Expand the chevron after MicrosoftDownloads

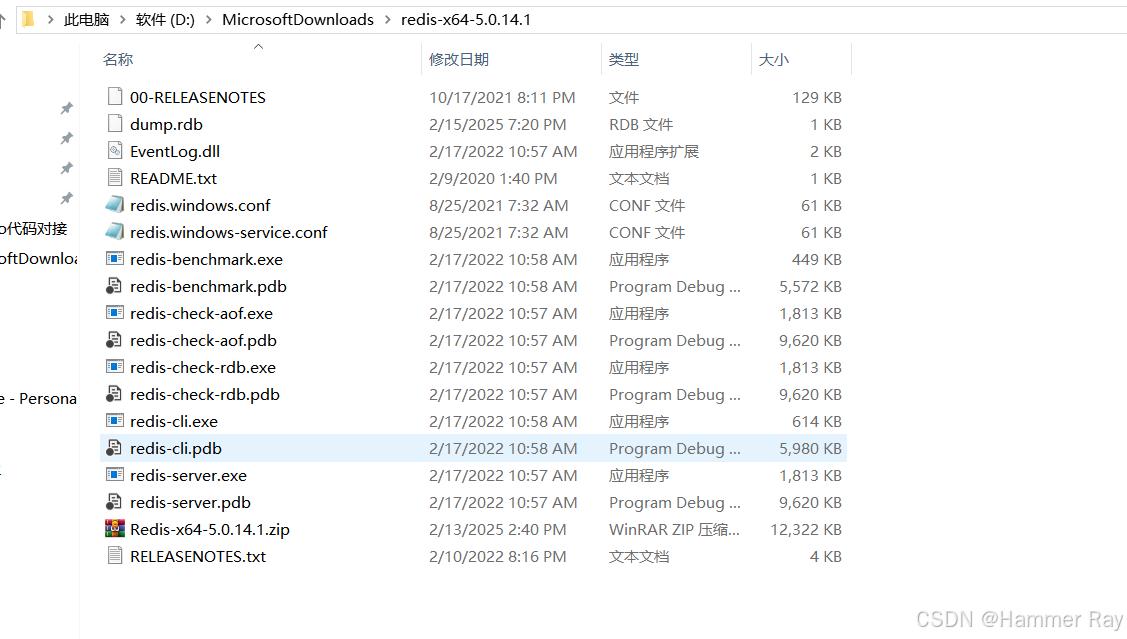(x=387, y=19)
